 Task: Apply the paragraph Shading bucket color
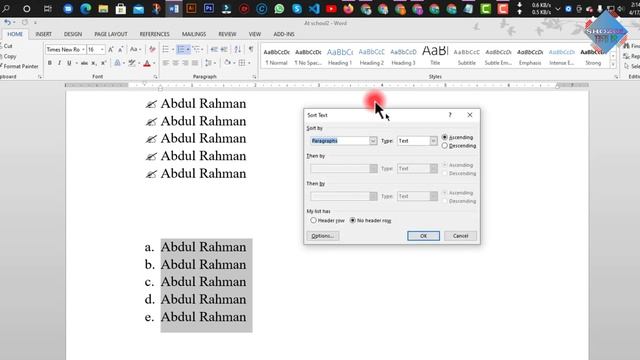227,63
